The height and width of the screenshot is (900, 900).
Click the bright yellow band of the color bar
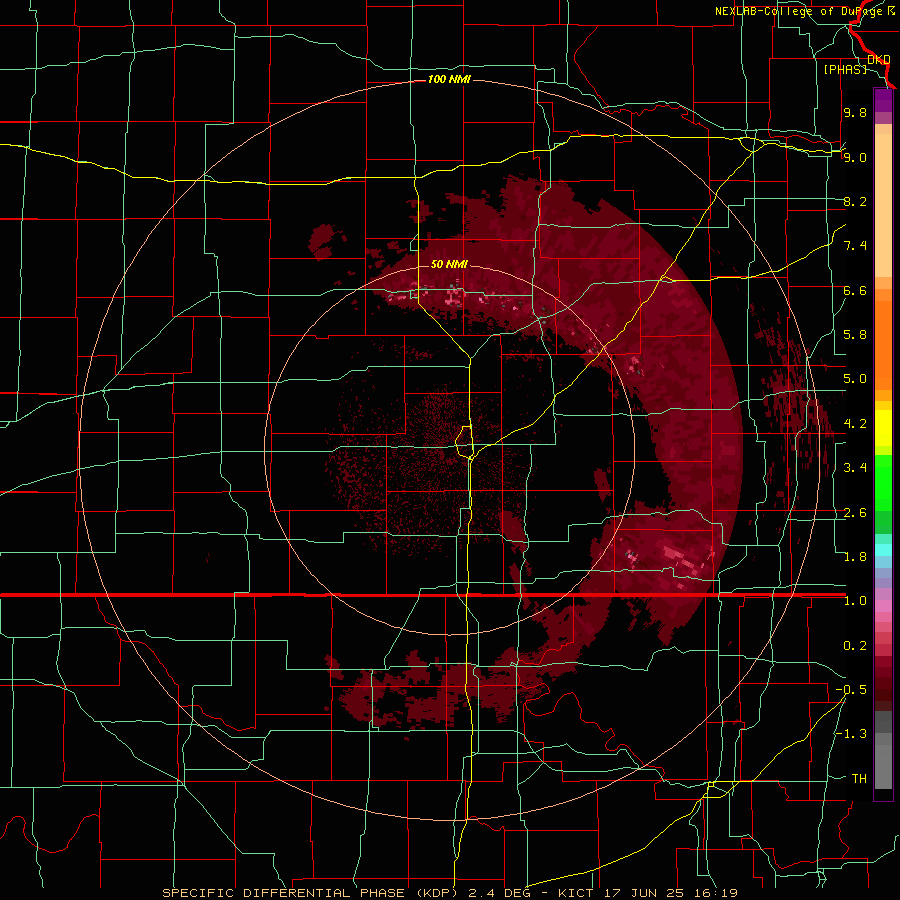tap(883, 428)
